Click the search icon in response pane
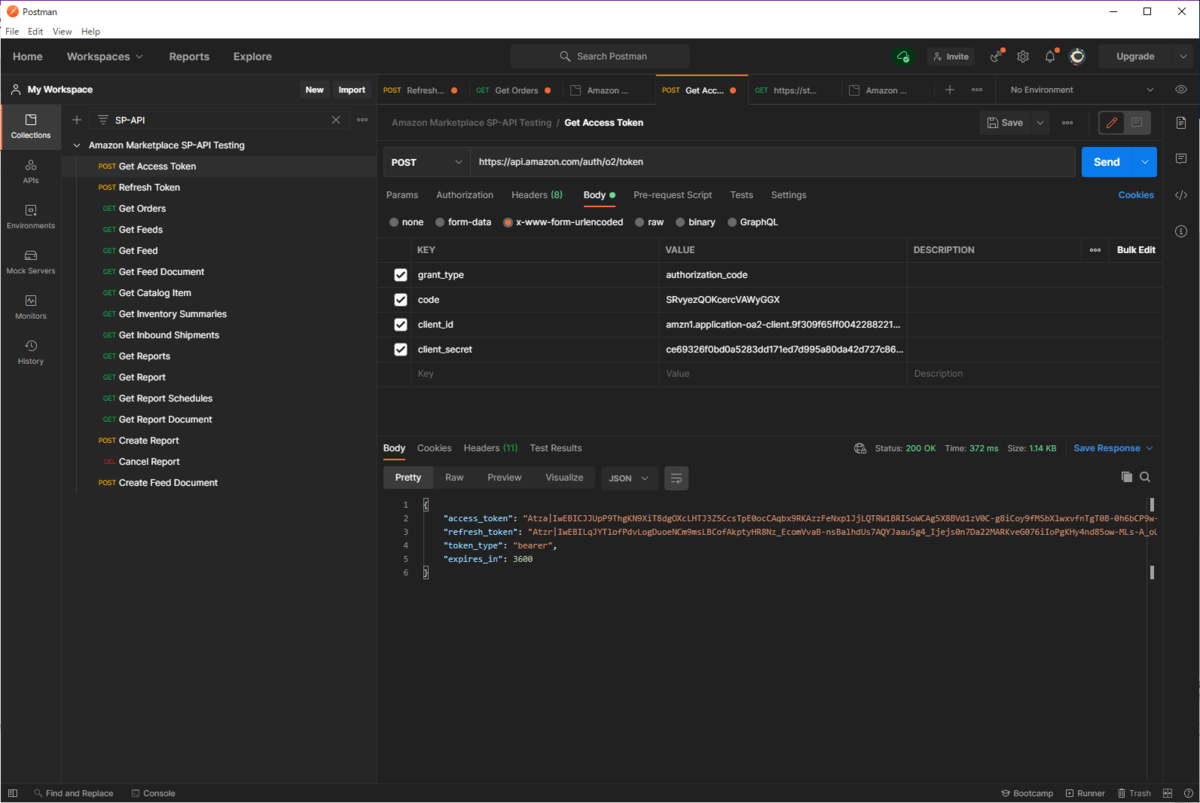Image resolution: width=1200 pixels, height=803 pixels. pyautogui.click(x=1146, y=477)
